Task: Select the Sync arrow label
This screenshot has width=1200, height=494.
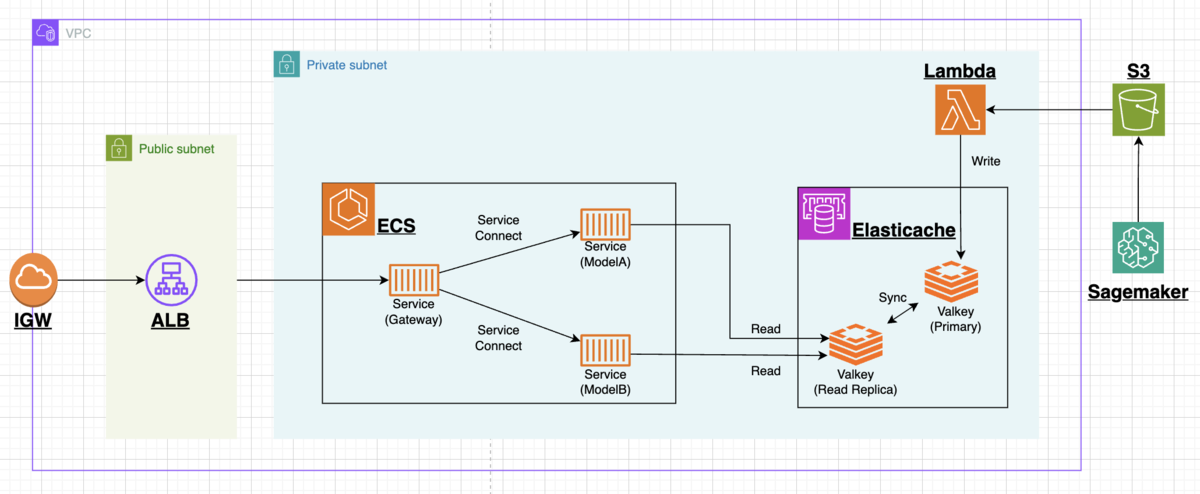Action: (892, 298)
